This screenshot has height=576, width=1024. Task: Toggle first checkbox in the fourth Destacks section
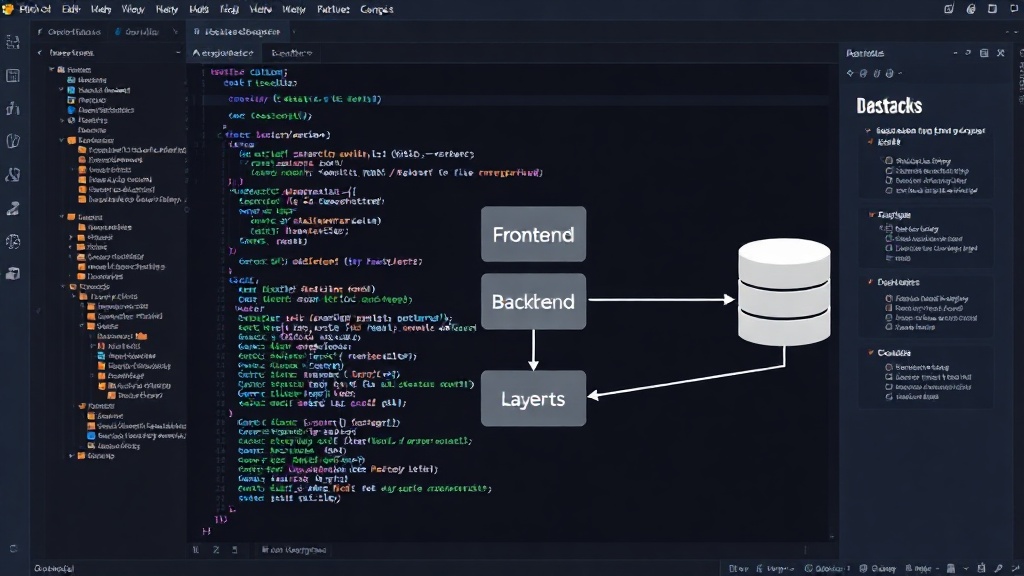[889, 367]
